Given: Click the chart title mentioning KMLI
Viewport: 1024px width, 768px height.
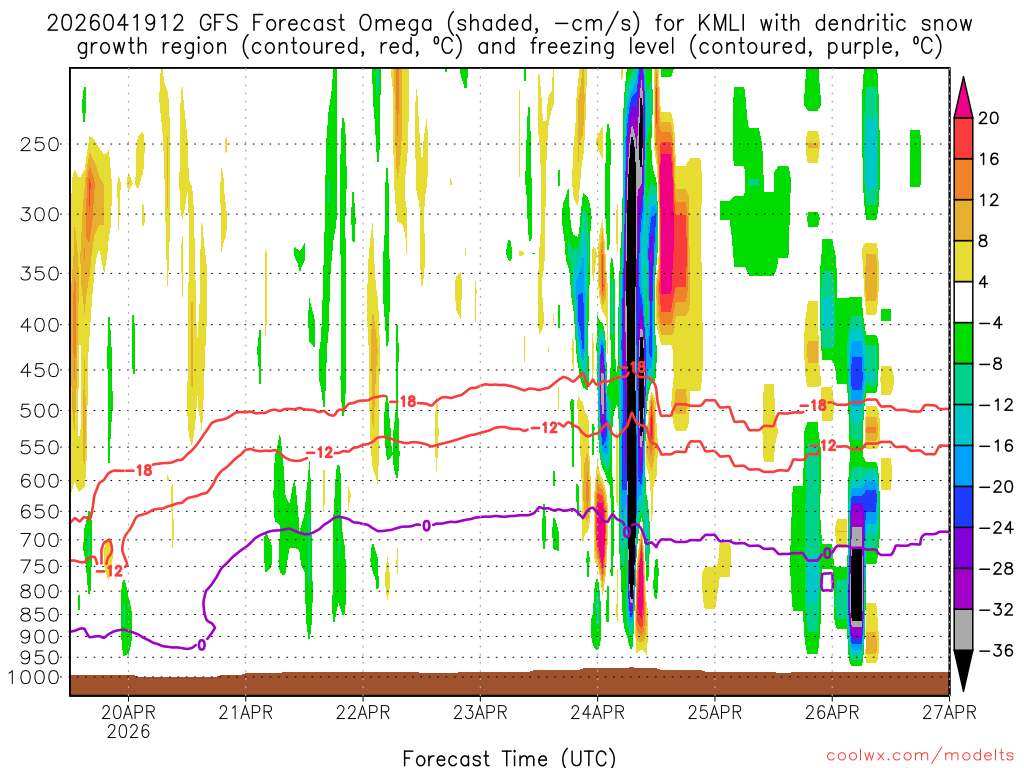Looking at the screenshot, I should 509,24.
